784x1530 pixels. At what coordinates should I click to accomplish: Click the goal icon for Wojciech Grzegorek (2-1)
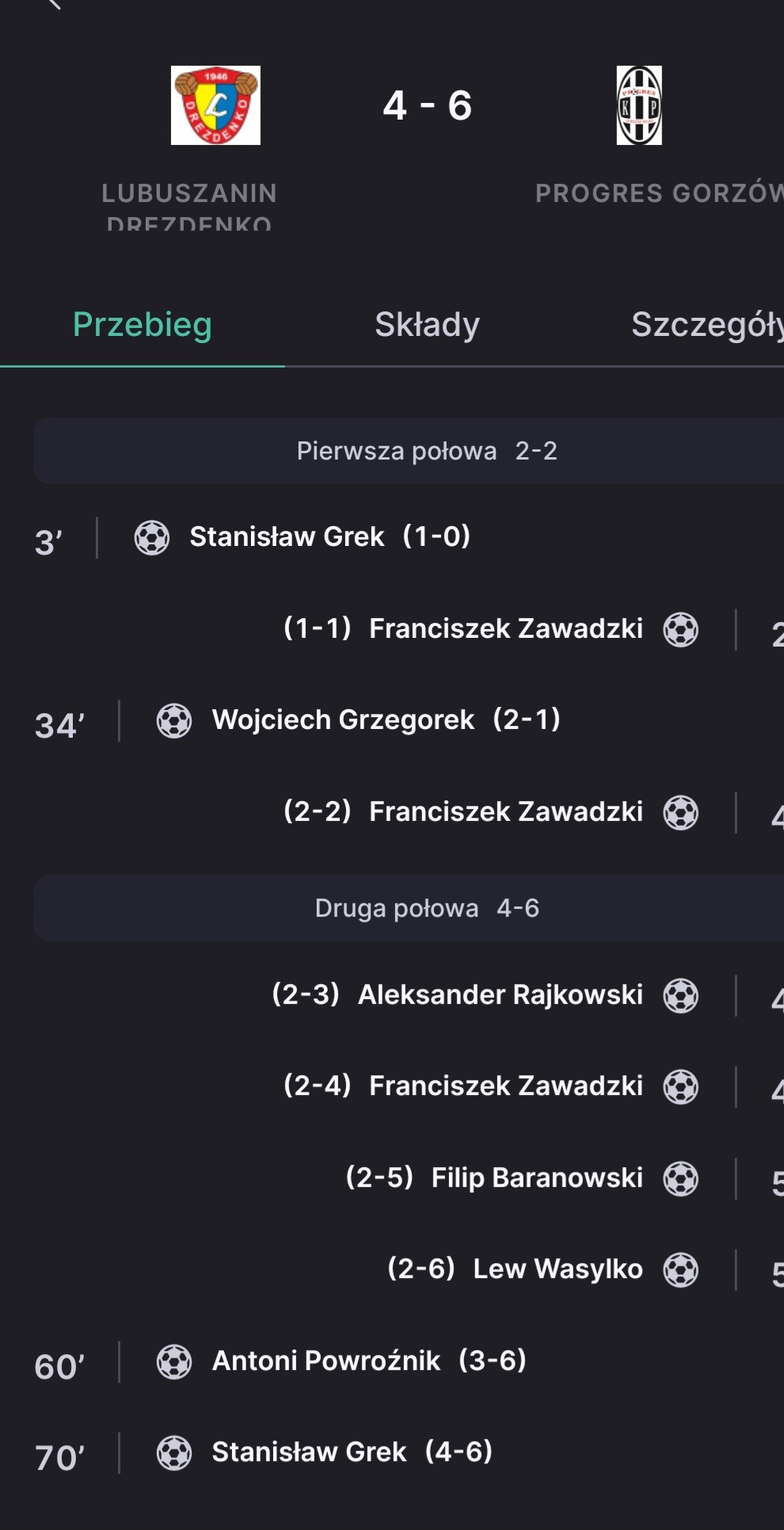[174, 721]
